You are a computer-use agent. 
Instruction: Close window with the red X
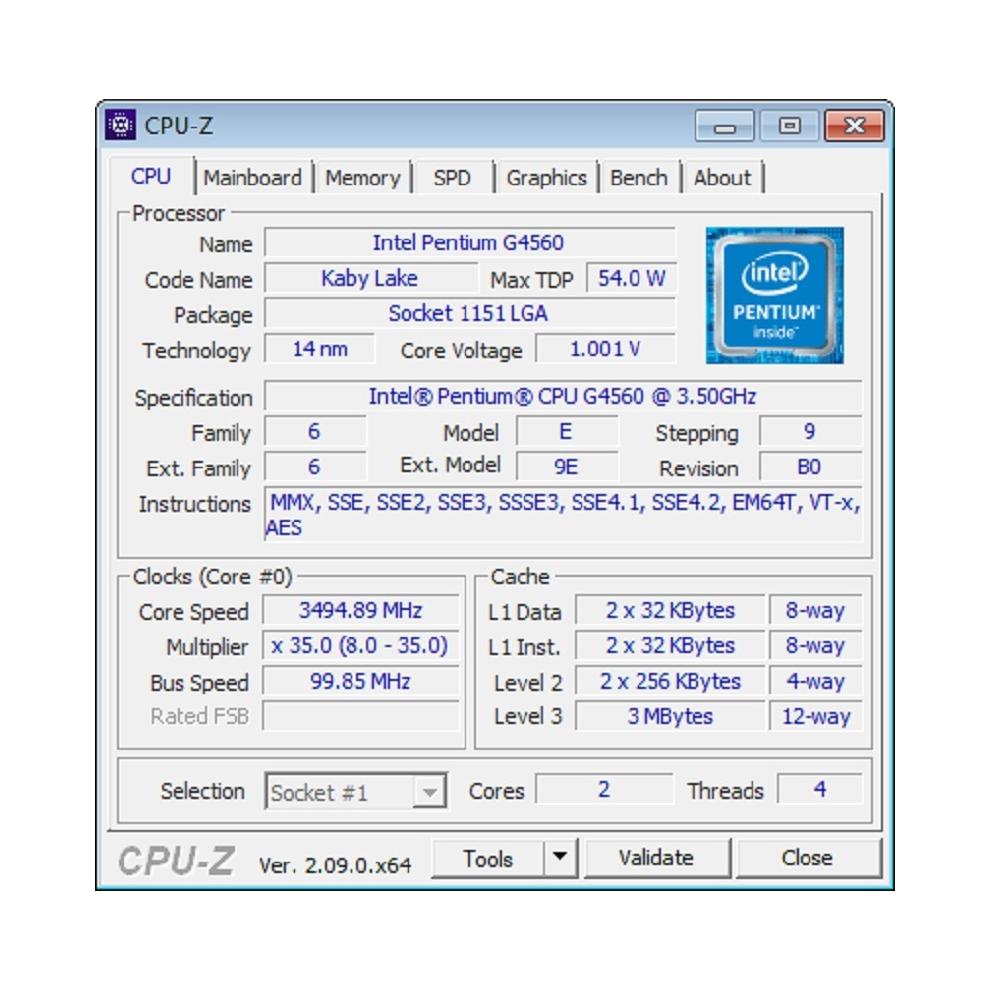(854, 126)
